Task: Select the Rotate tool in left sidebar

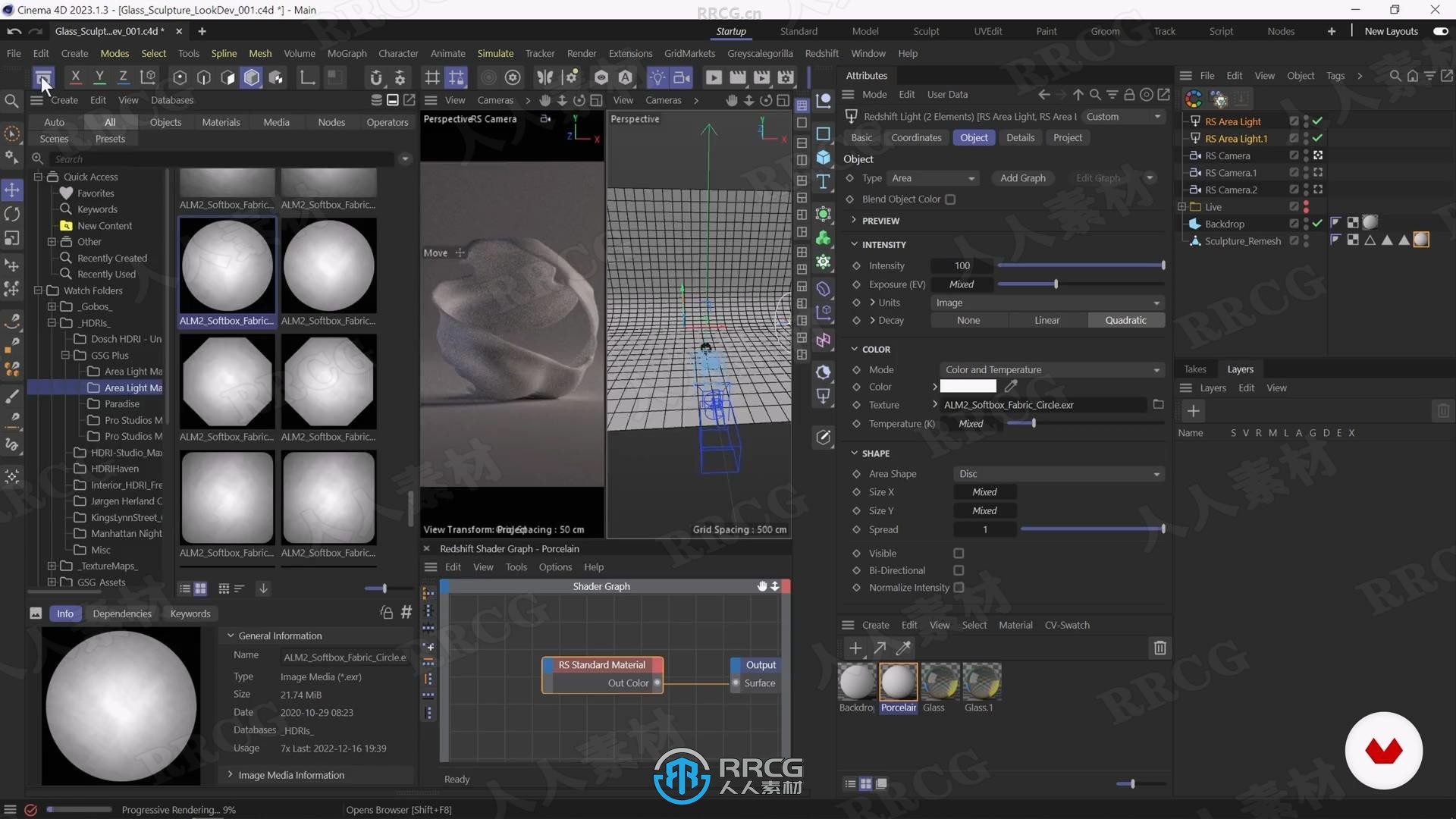Action: (x=12, y=215)
